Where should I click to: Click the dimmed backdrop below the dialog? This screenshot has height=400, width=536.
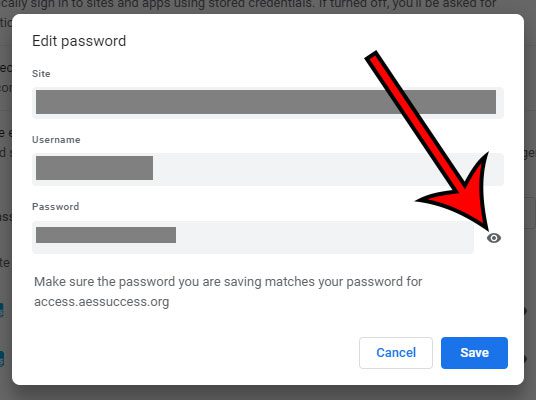pos(268,393)
